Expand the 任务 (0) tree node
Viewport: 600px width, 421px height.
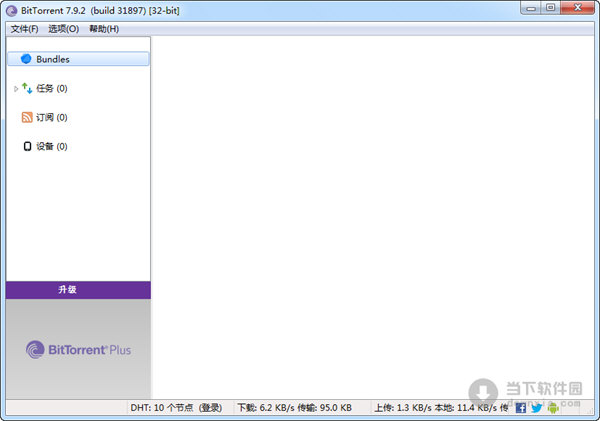point(16,89)
